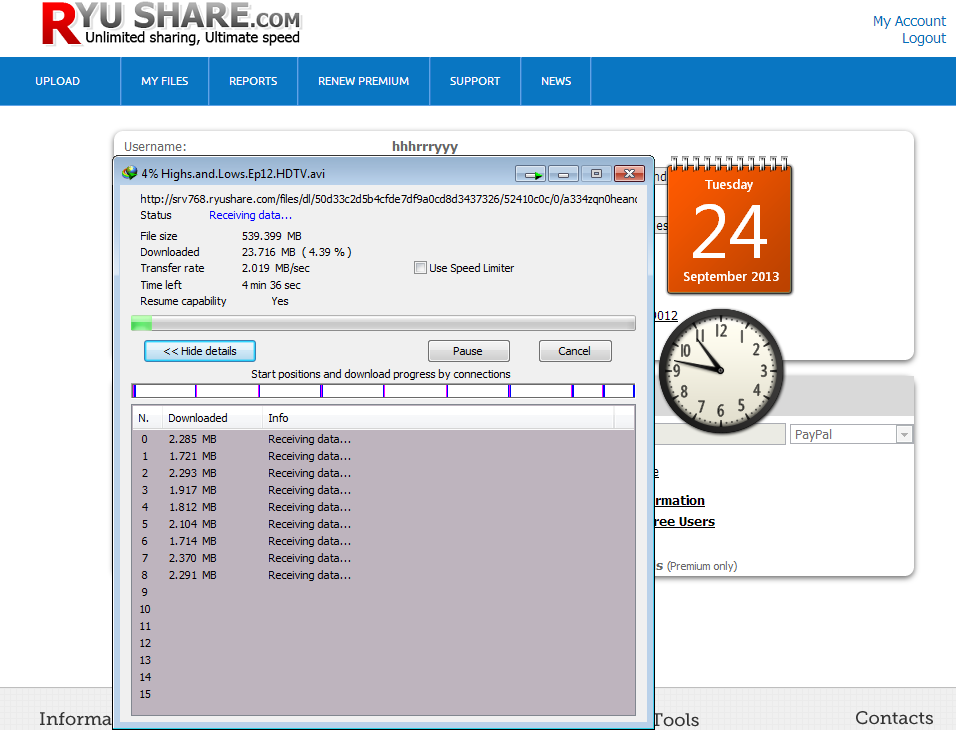Click the connections progress segment bar
956x730 pixels.
click(383, 391)
